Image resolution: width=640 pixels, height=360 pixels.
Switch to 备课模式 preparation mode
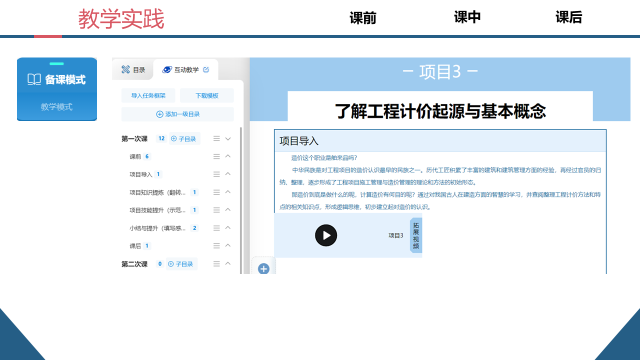(x=57, y=79)
